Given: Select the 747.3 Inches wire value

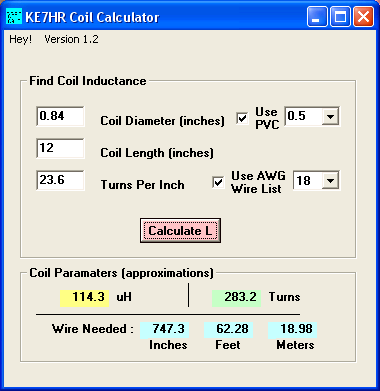Looking at the screenshot, I should [165, 329].
